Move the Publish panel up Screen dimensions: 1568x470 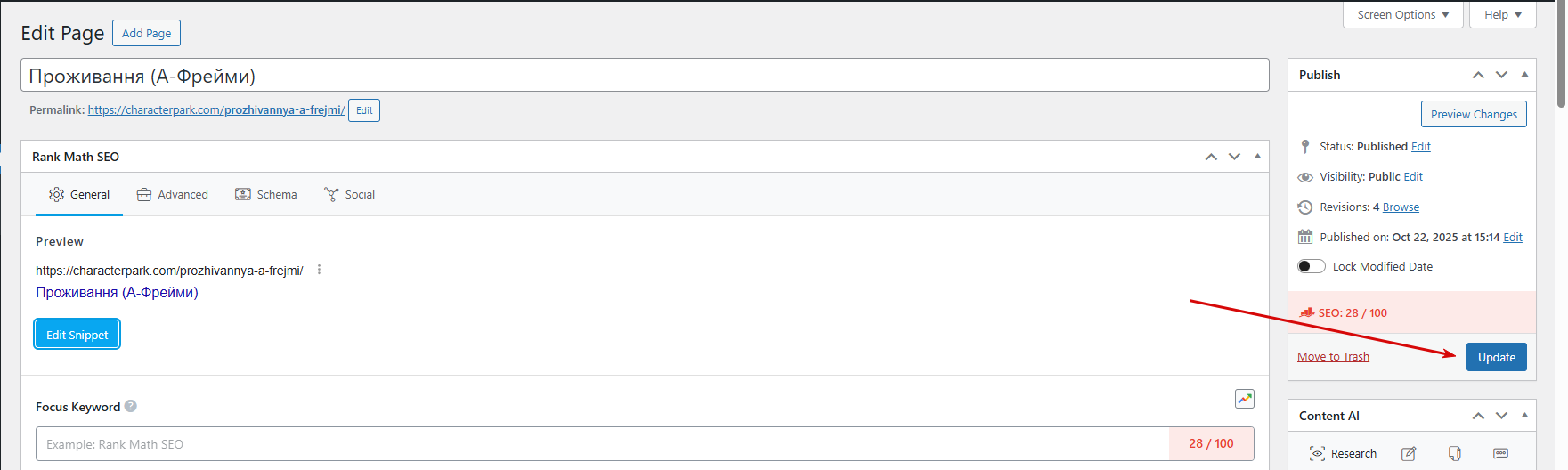point(1478,75)
